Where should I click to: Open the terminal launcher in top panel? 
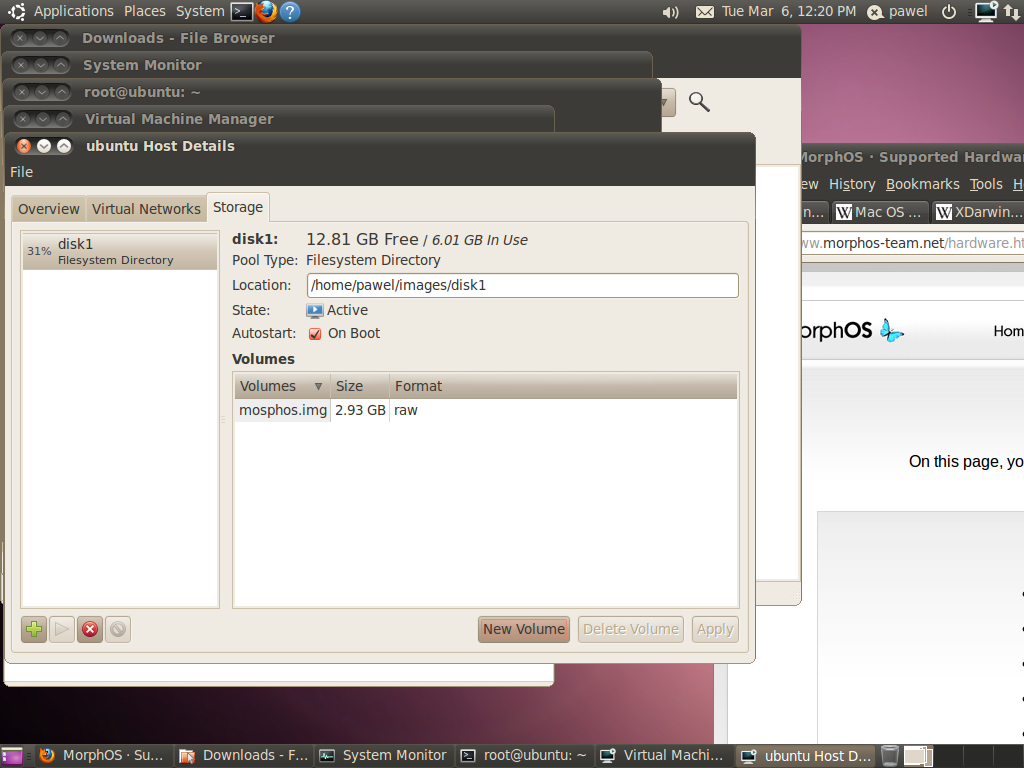pos(241,12)
